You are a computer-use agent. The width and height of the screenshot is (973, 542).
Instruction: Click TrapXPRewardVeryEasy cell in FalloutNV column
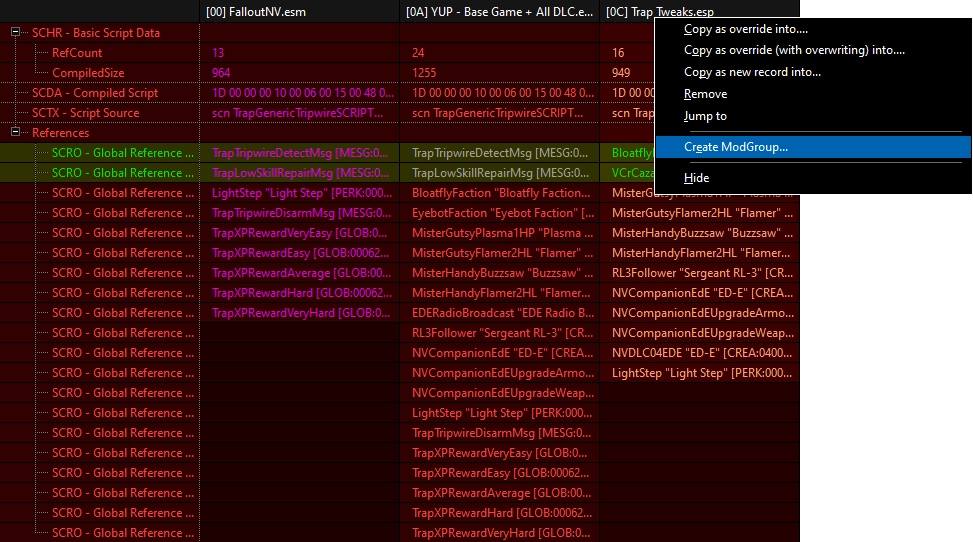(298, 233)
